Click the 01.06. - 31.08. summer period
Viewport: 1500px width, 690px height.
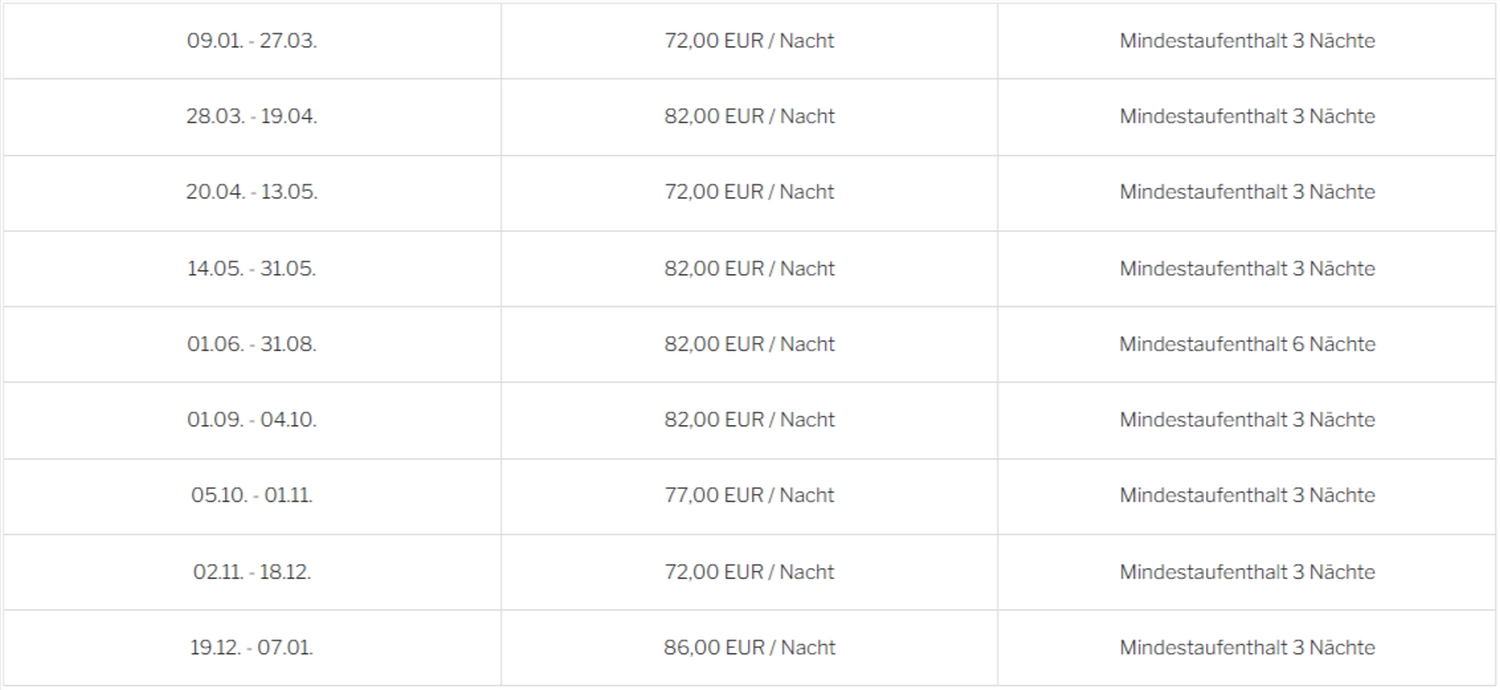pos(252,344)
